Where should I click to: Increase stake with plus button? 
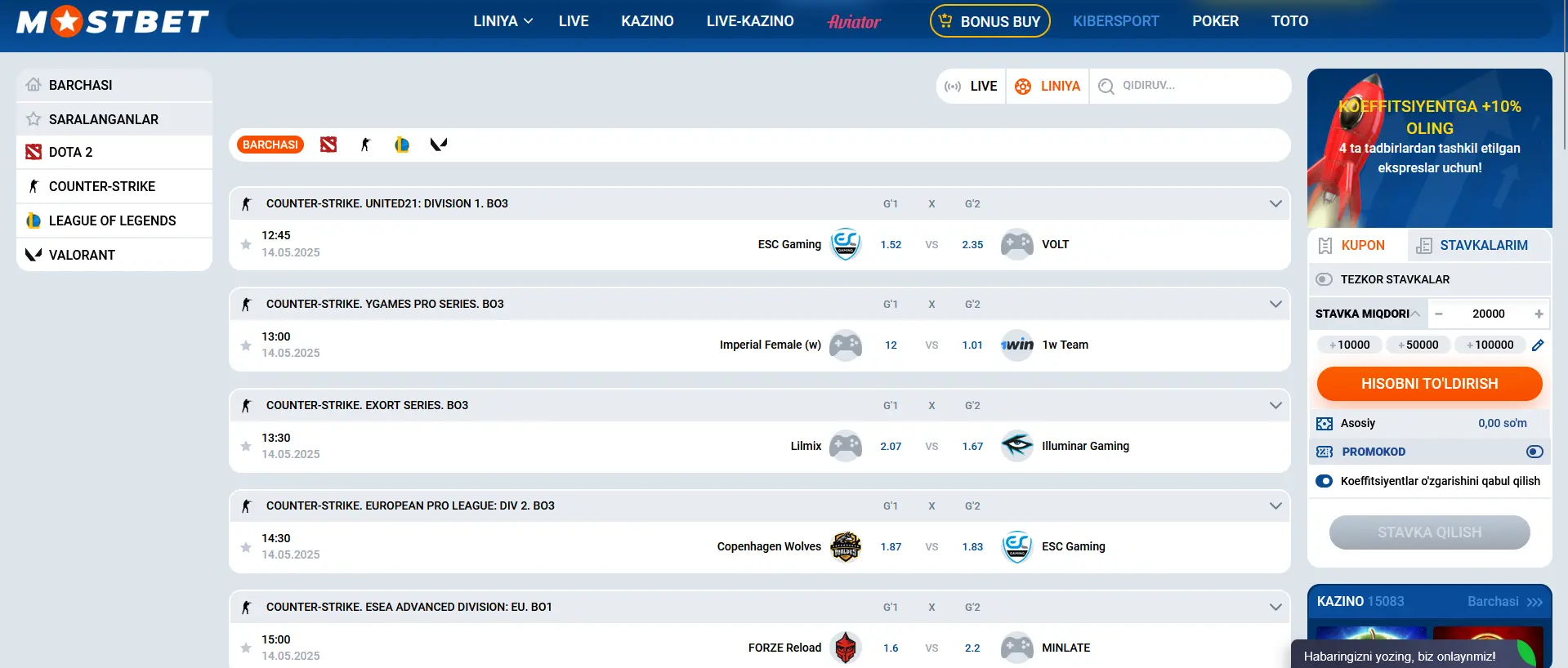[x=1539, y=314]
